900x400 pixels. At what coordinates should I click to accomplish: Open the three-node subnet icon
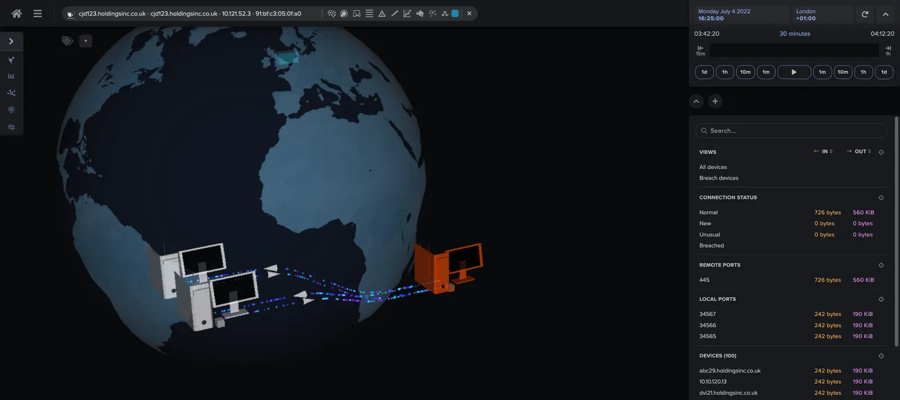(x=444, y=13)
